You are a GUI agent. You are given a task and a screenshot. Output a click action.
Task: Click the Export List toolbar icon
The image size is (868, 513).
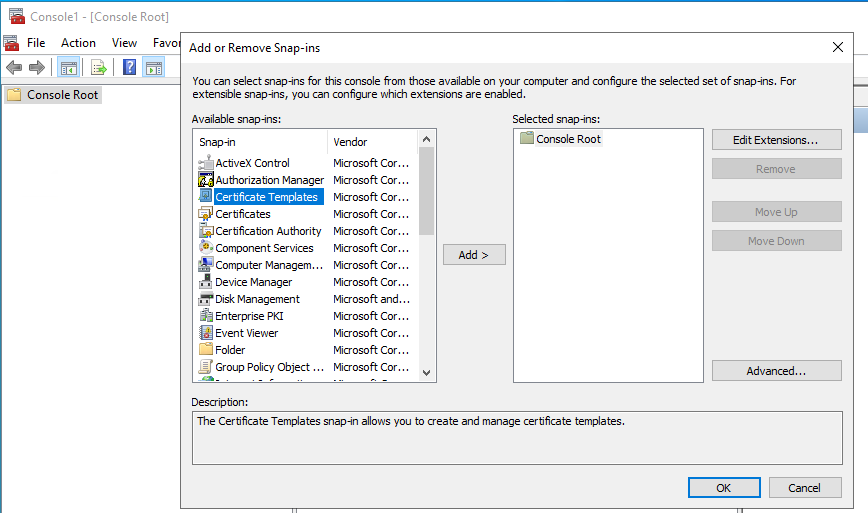[99, 68]
